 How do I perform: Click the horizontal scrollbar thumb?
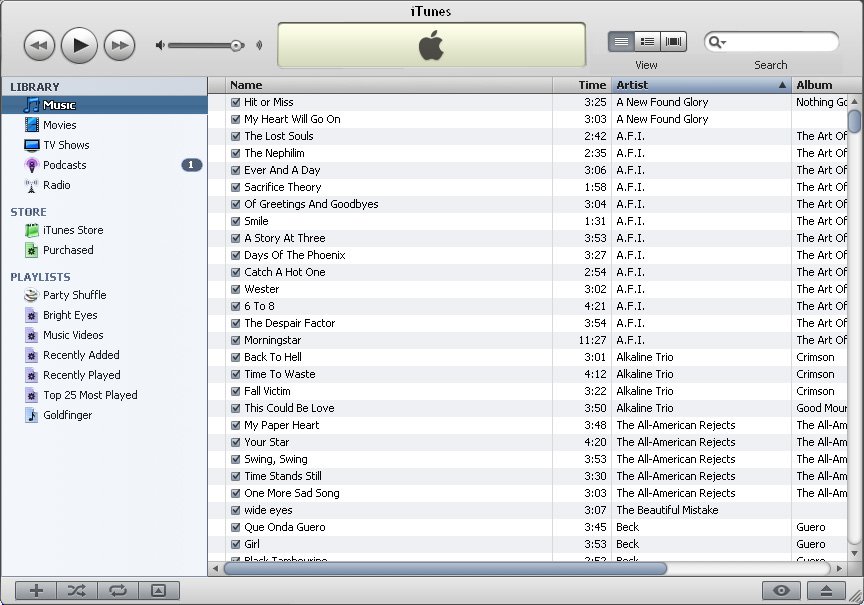pos(445,568)
